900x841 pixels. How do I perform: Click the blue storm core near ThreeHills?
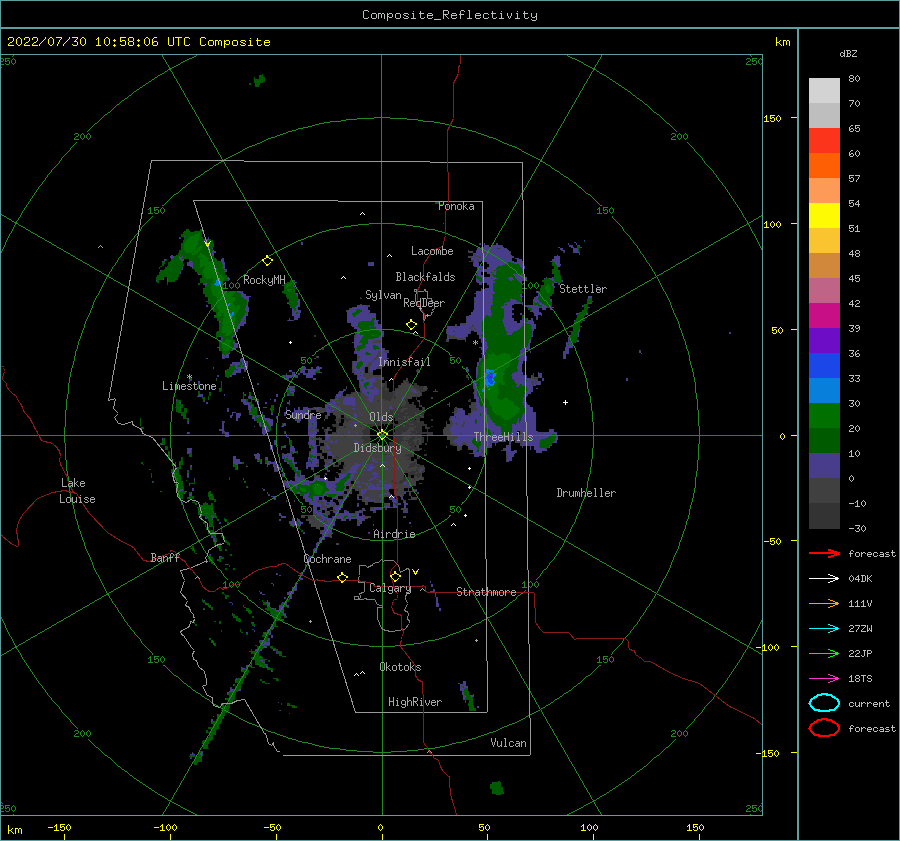click(x=490, y=378)
